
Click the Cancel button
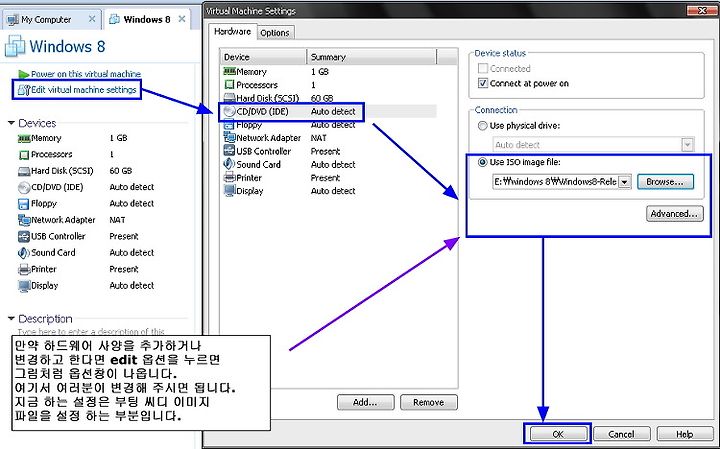click(621, 434)
